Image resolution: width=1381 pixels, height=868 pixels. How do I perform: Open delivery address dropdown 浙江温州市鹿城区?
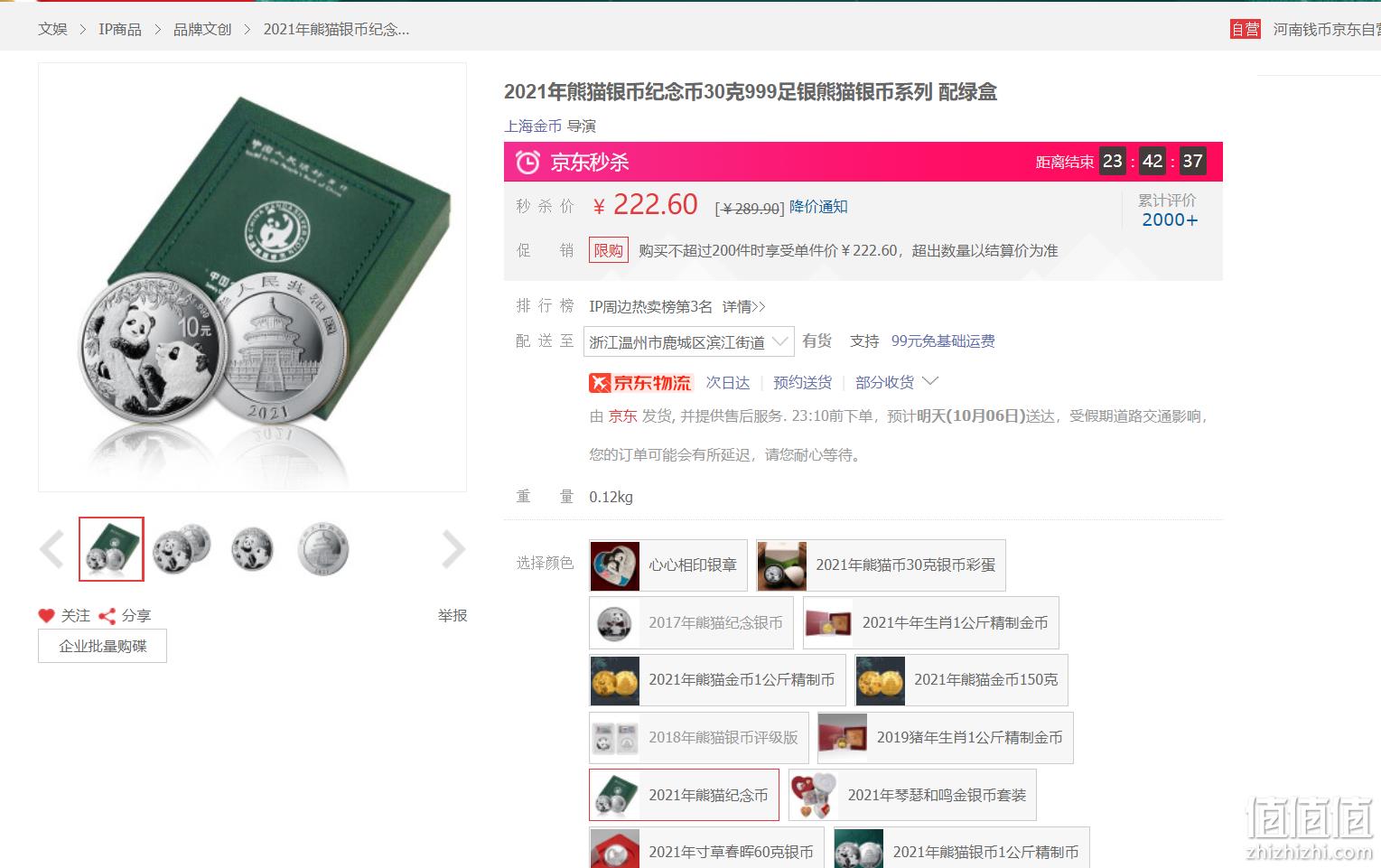(688, 341)
